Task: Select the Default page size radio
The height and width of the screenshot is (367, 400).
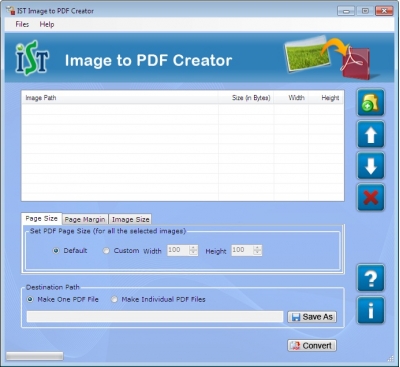Action: (x=56, y=251)
